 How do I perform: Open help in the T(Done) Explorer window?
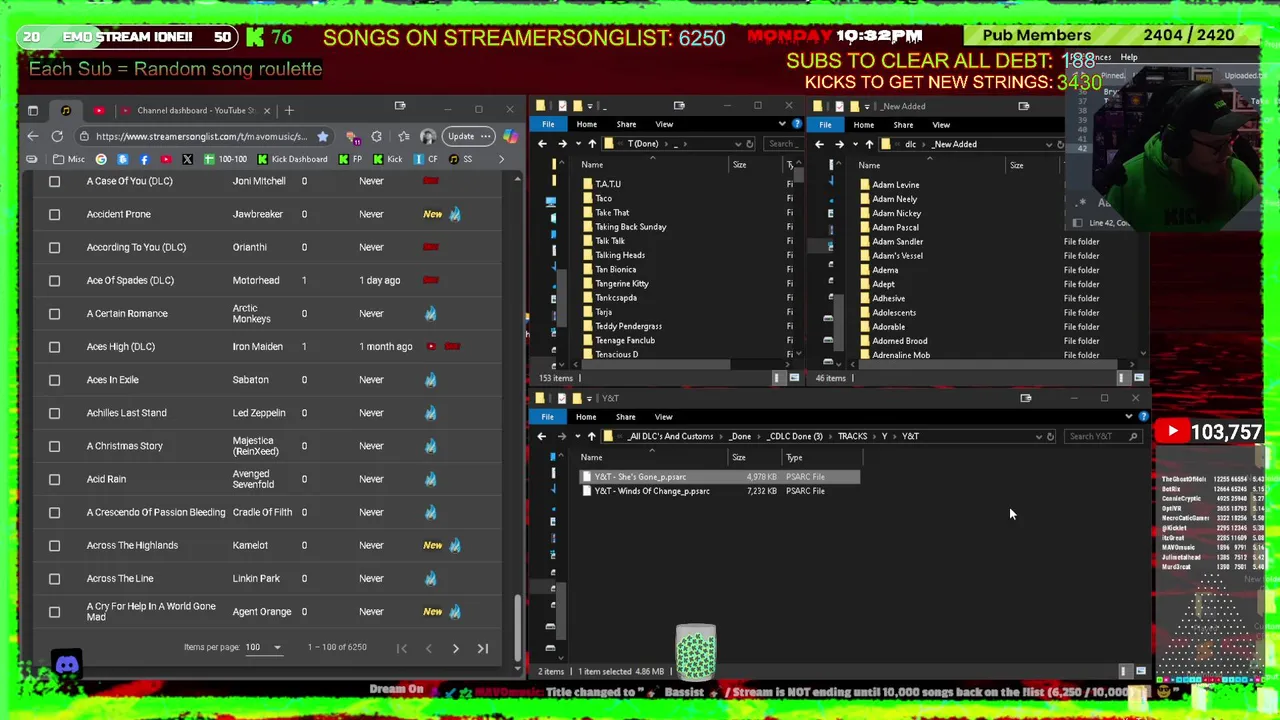(x=796, y=124)
